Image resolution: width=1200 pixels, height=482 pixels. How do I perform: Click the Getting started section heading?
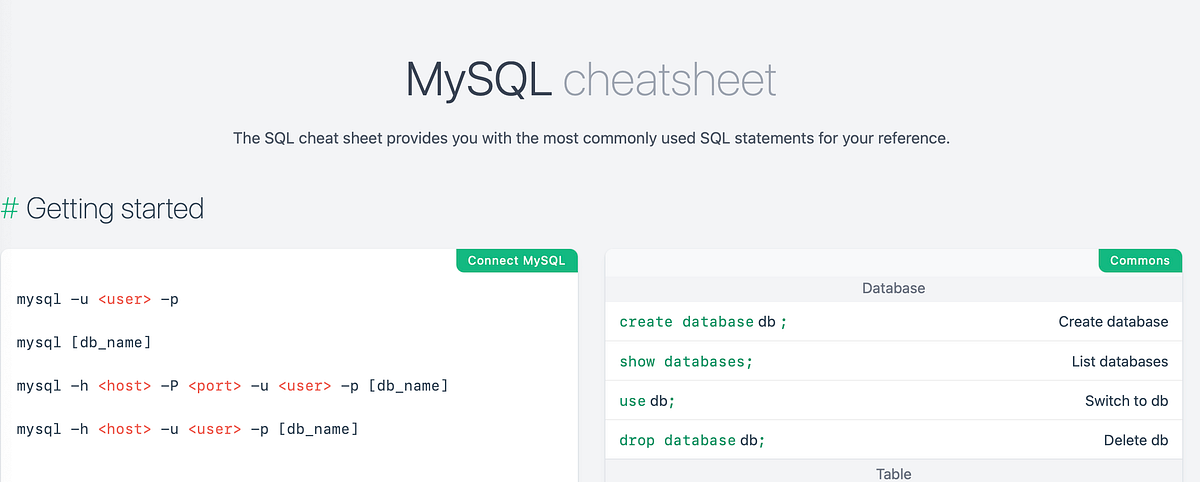[x=115, y=208]
